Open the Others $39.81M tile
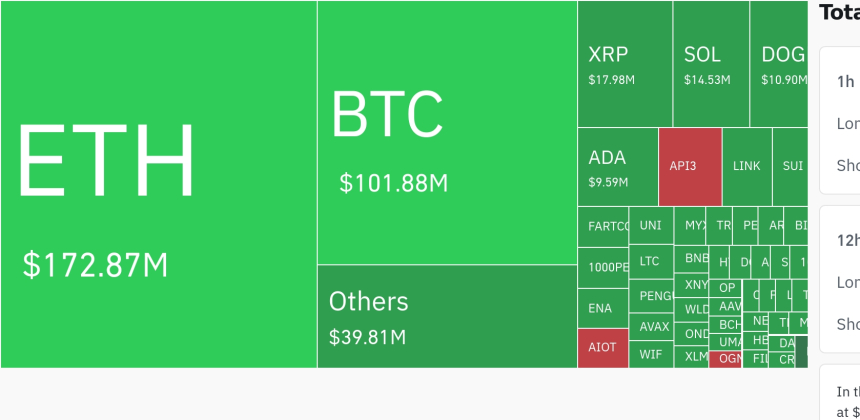The height and width of the screenshot is (420, 860). click(446, 316)
